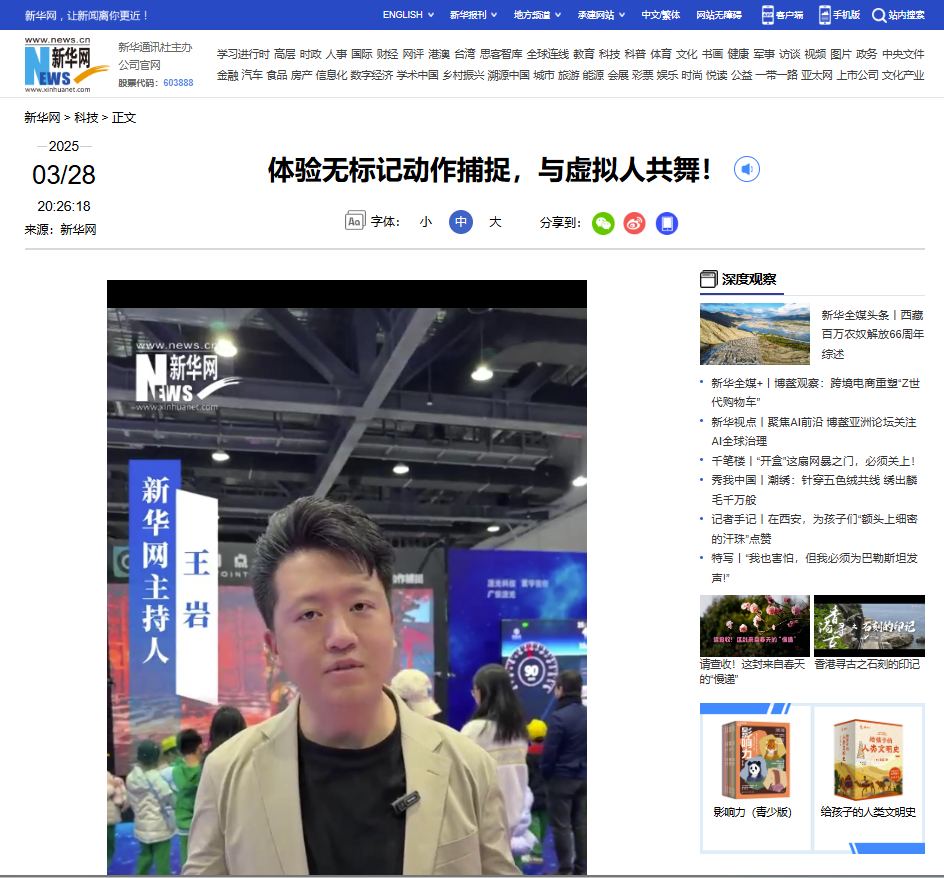Open the 跨境电商重塑"Z世代购物车" article
944x878 pixels.
click(x=815, y=392)
